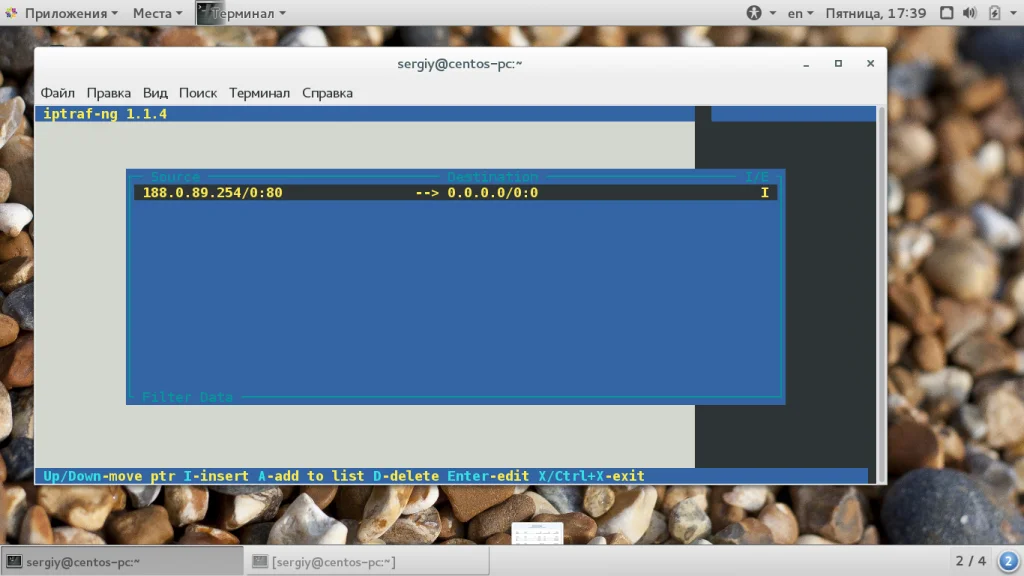Switch to the [sergiy@centos-pc:~] taskbar window

tap(367, 561)
